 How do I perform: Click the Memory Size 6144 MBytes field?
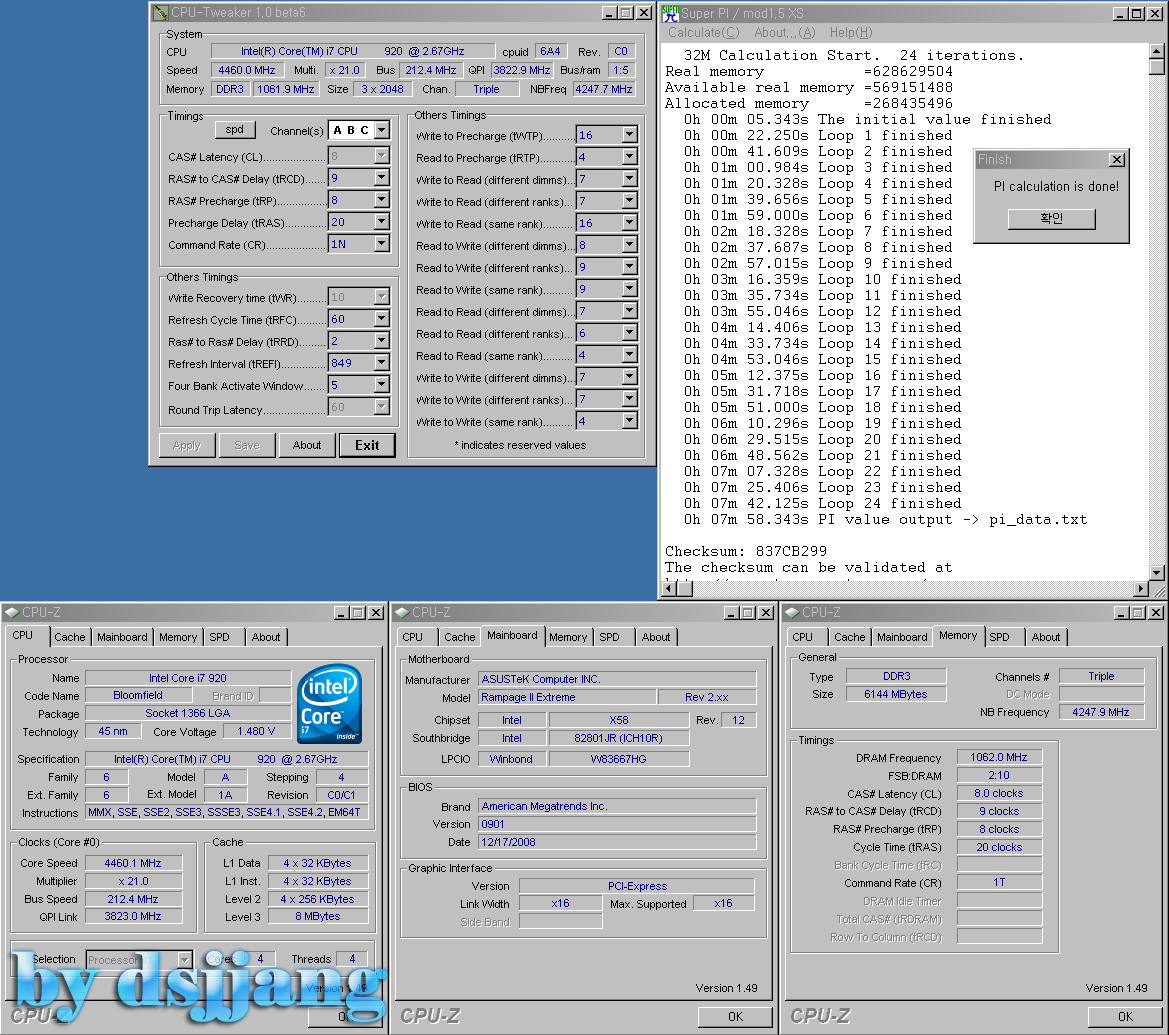tap(895, 693)
